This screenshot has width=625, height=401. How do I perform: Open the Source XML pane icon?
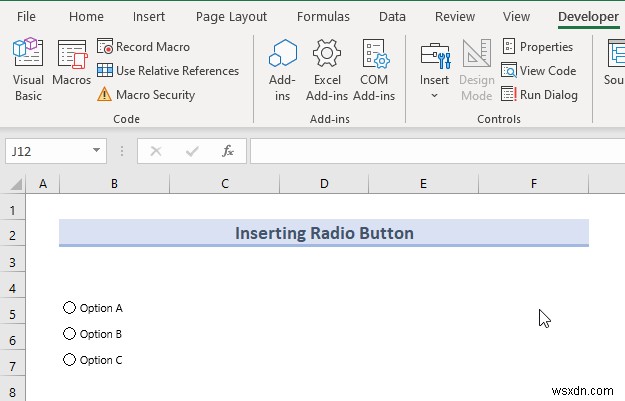(614, 63)
